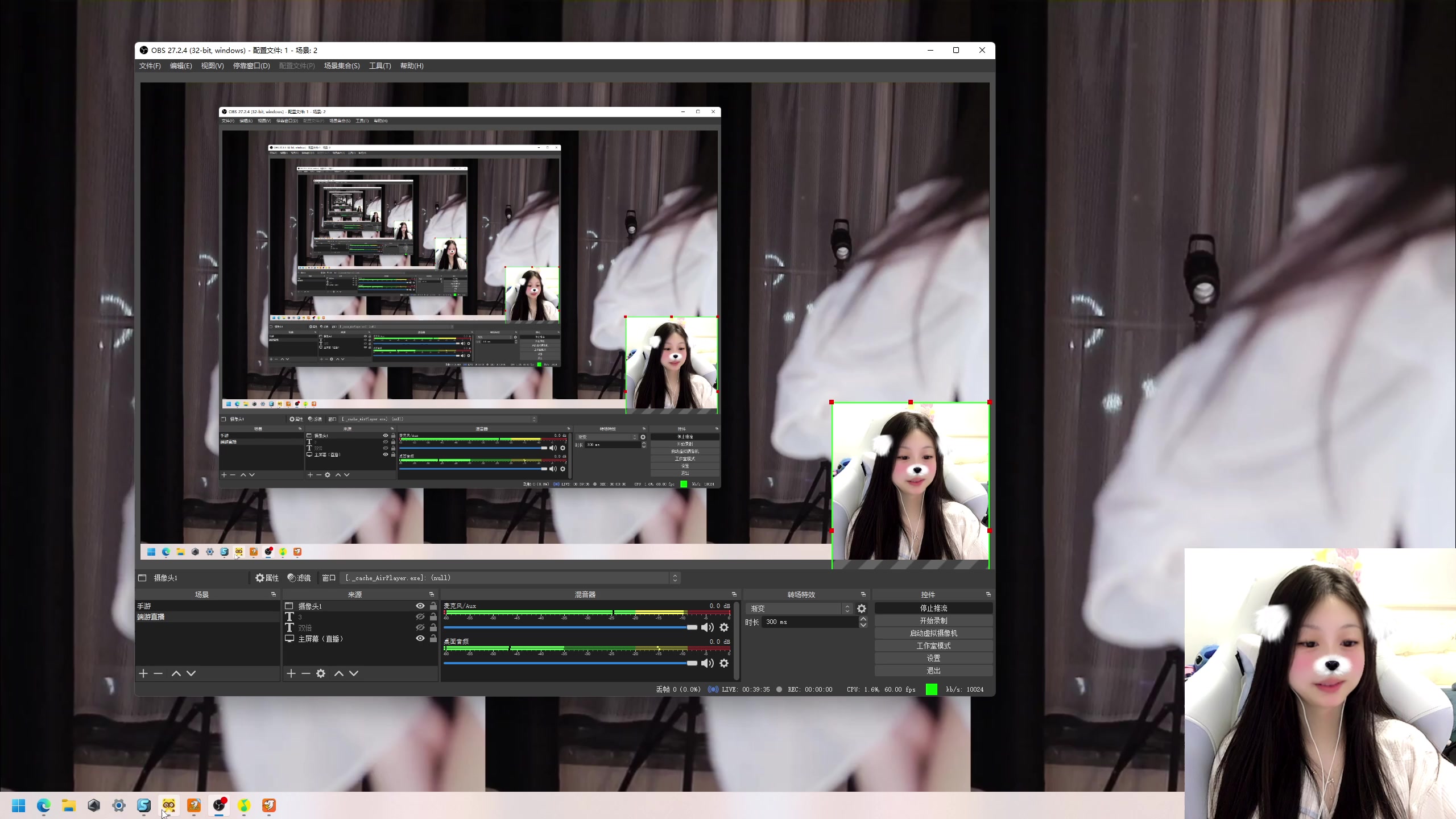The image size is (1456, 819).
Task: Open 麦克风/Aux audio settings gear
Action: [724, 627]
